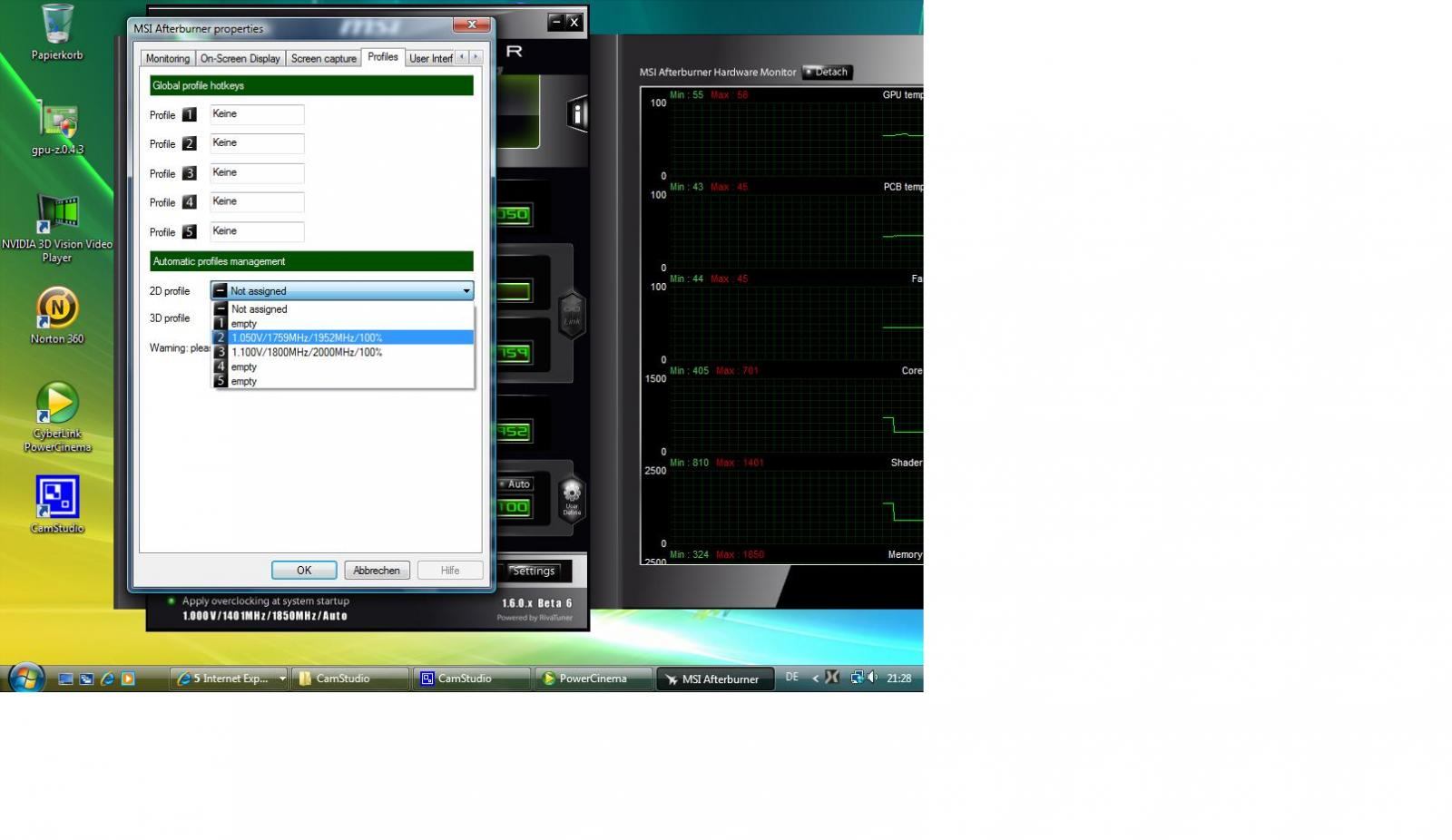Screen dimensions: 1452x840
Task: Minimize the MSI Afterburner main window
Action: coord(556,22)
